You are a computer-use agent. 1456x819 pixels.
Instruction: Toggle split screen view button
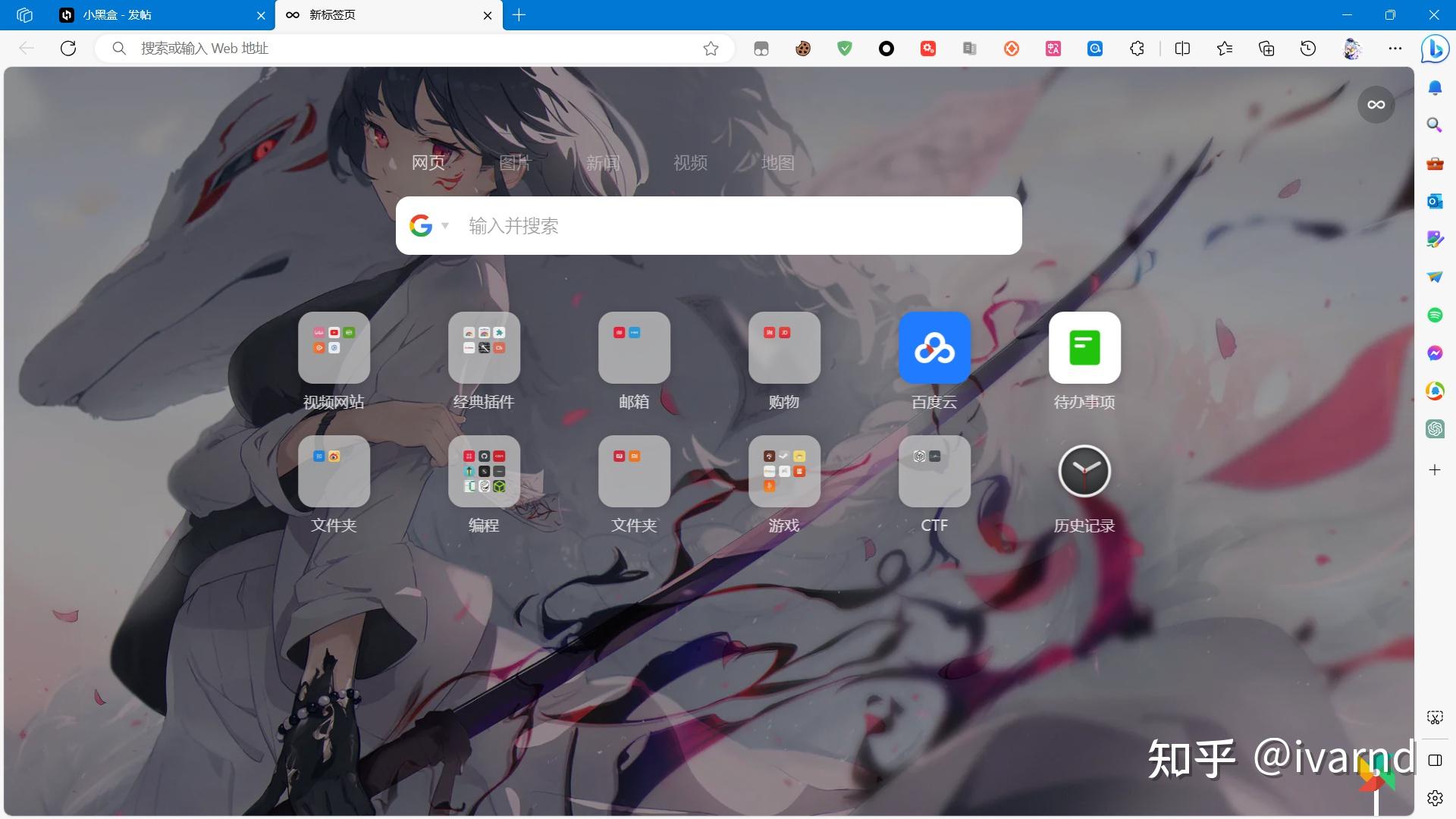pos(1182,49)
